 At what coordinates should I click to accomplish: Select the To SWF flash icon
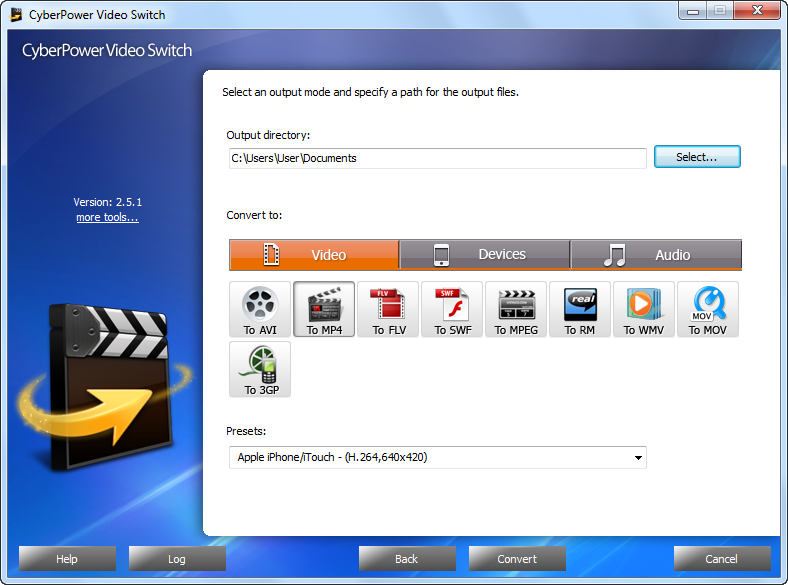pyautogui.click(x=452, y=309)
